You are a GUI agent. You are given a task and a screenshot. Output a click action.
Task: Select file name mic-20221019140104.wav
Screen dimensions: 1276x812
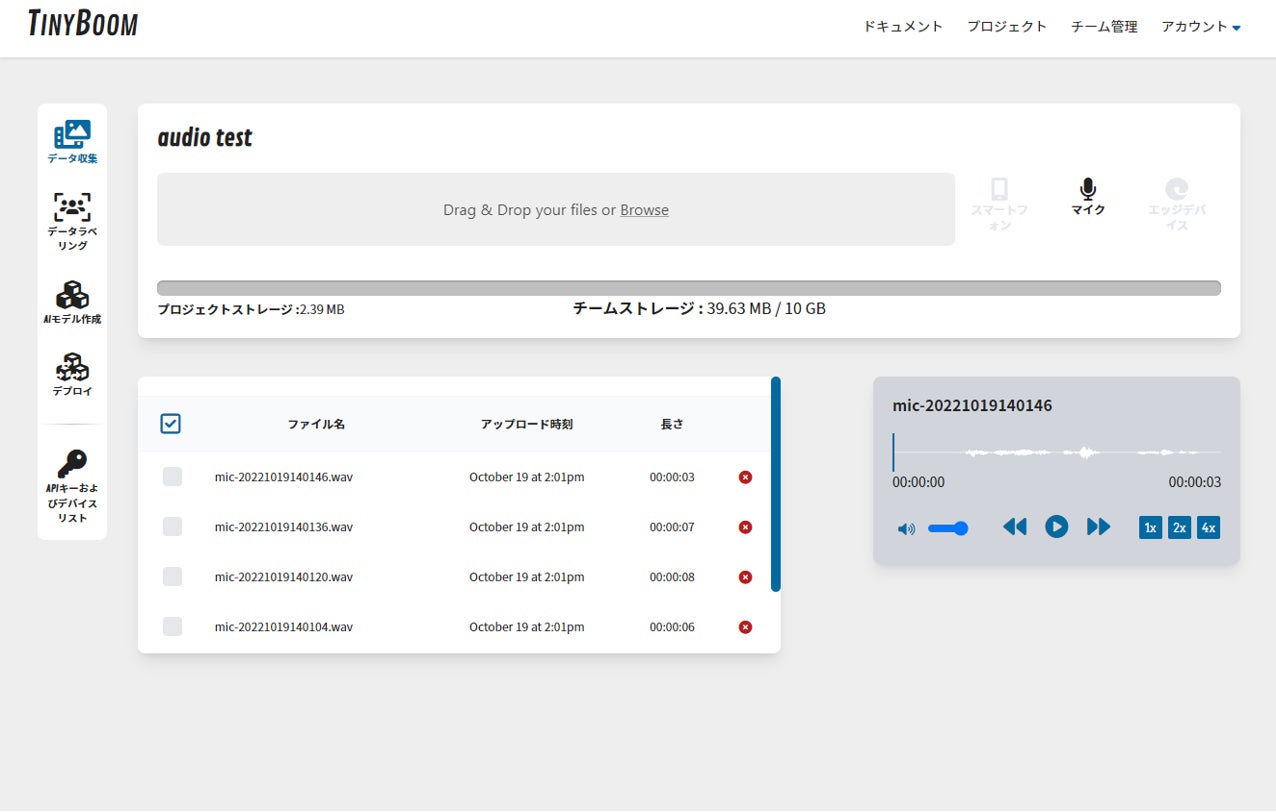coord(284,627)
